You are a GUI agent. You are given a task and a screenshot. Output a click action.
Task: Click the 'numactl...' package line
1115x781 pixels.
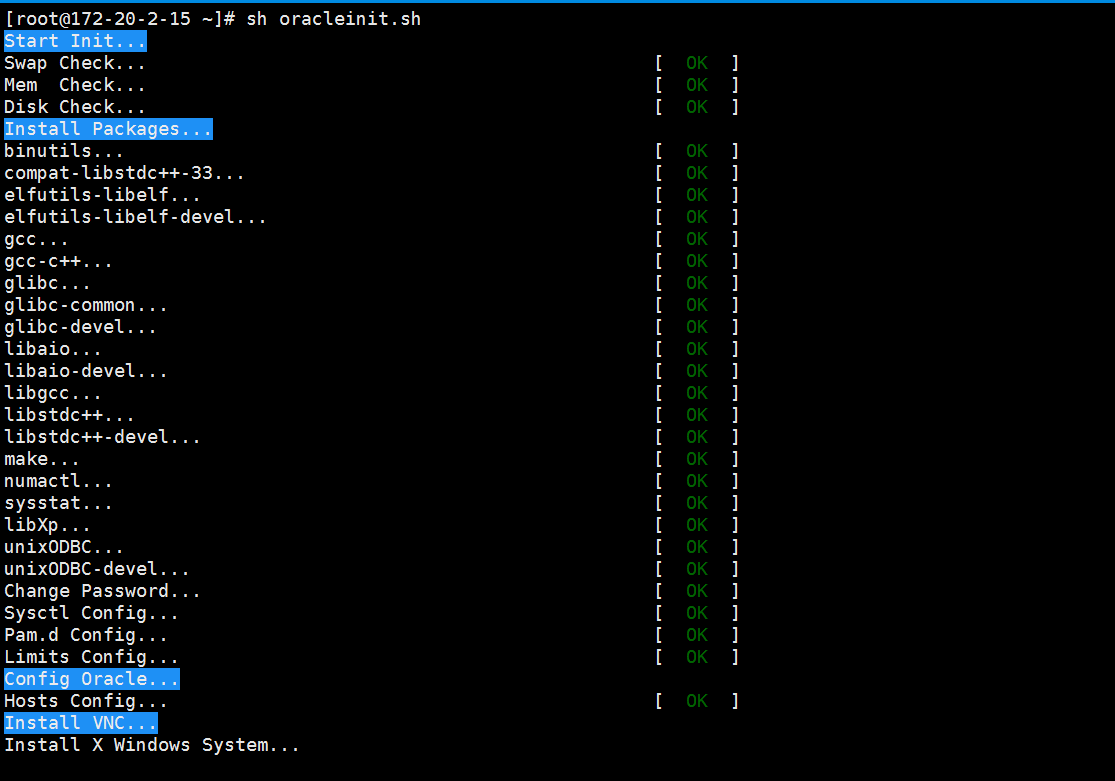(58, 482)
